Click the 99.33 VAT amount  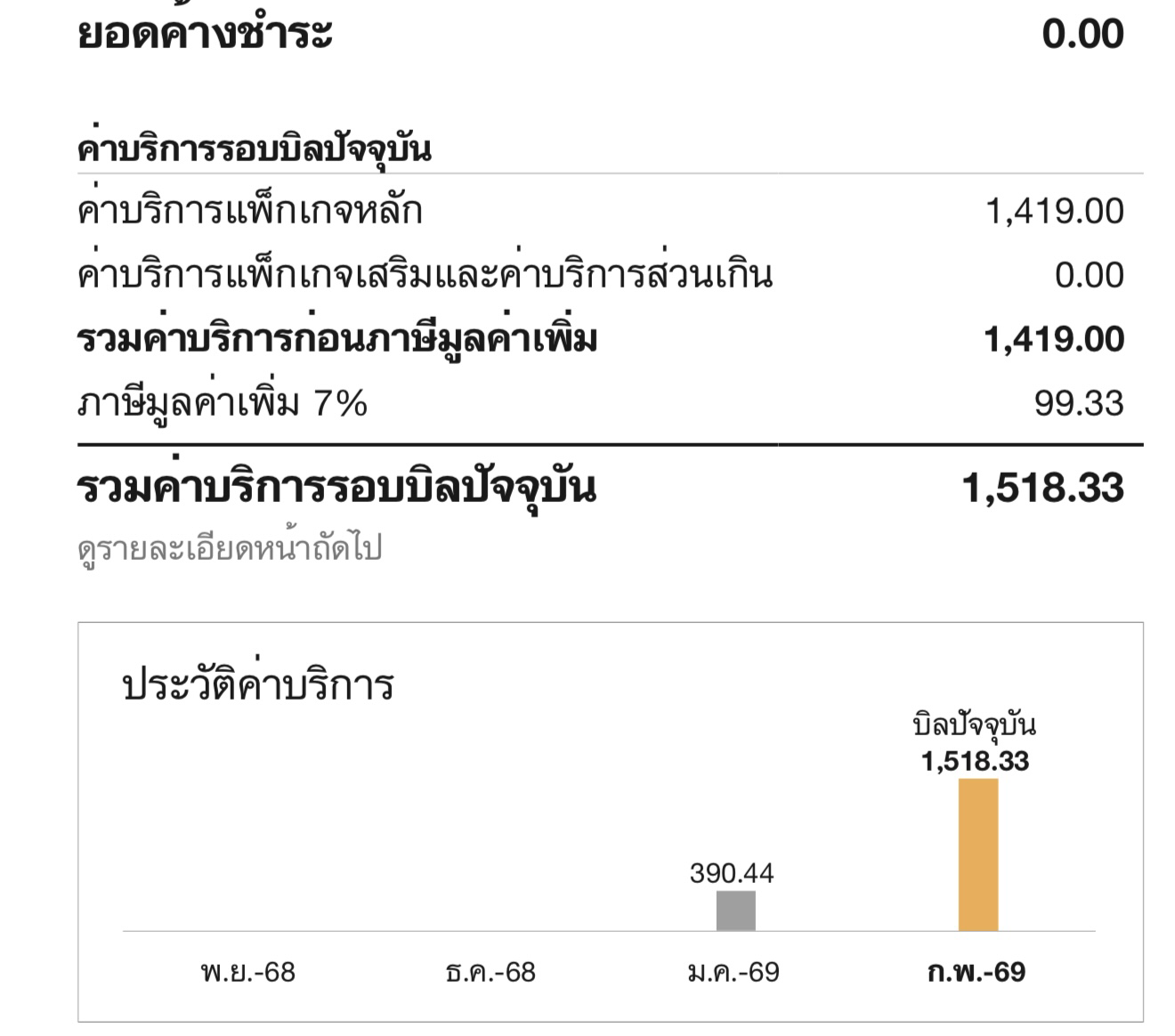[x=1080, y=404]
